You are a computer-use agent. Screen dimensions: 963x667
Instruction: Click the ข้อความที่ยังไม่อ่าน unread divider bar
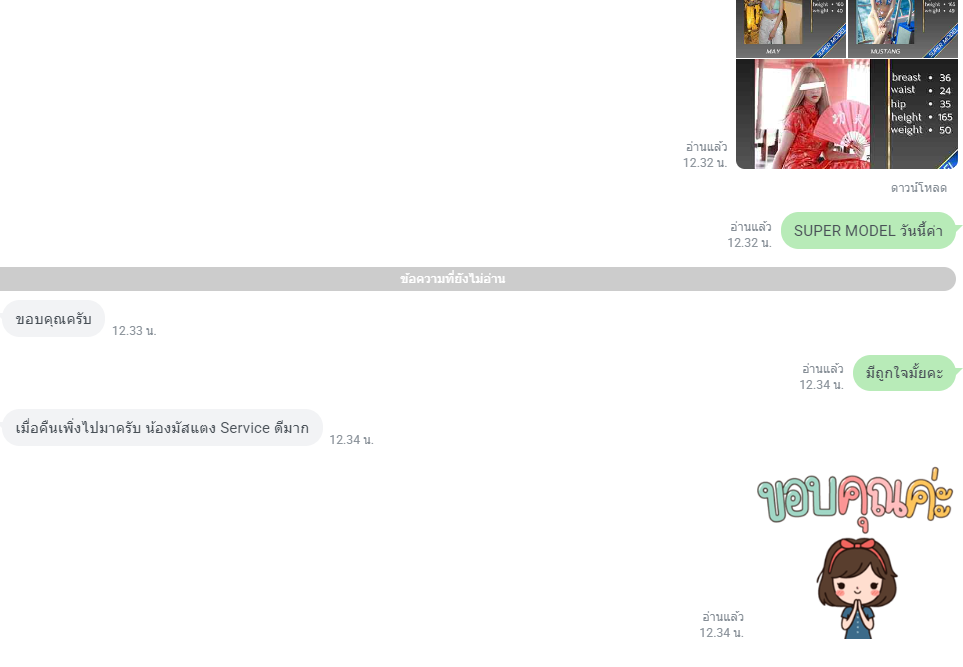point(478,279)
